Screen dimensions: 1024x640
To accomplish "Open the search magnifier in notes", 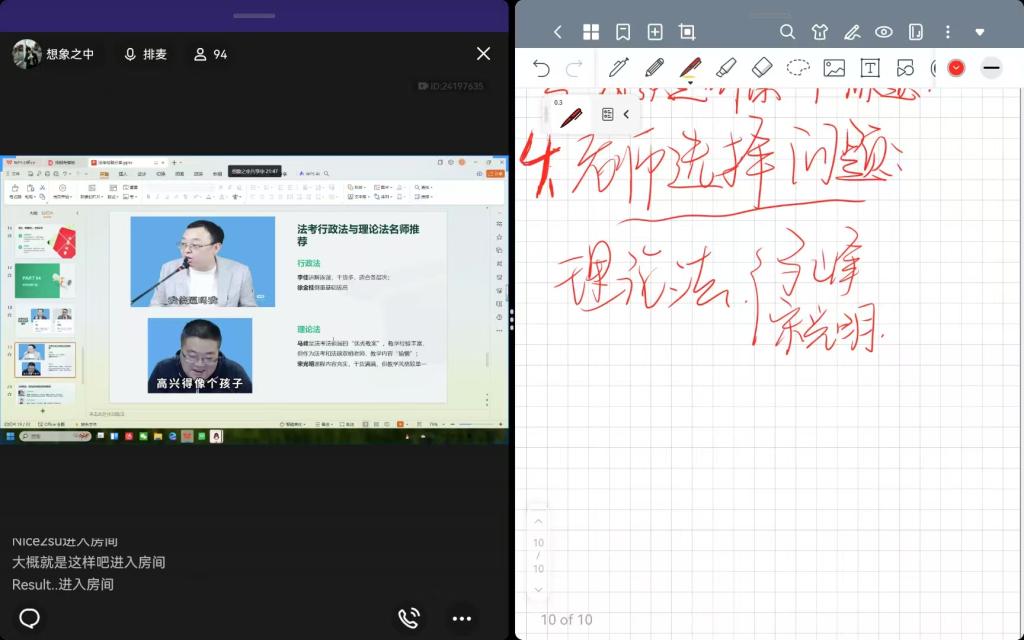I will tap(787, 32).
